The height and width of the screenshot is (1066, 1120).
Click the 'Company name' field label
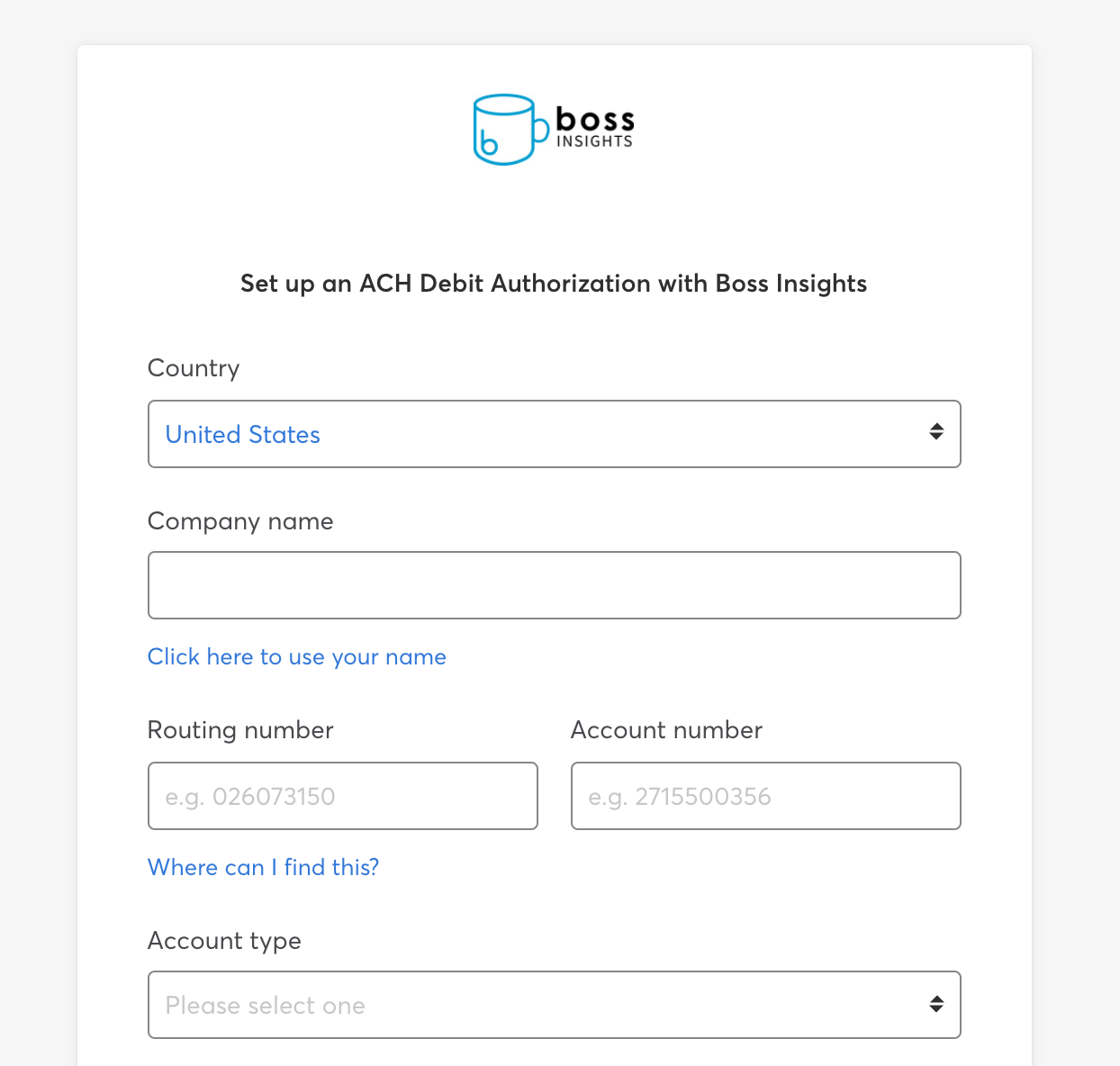tap(240, 522)
